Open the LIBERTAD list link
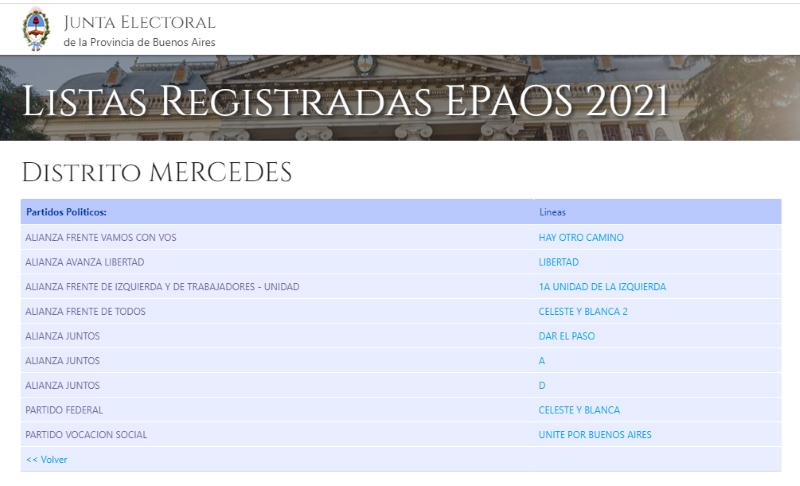Screen dimensions: 800x486 (x=558, y=262)
